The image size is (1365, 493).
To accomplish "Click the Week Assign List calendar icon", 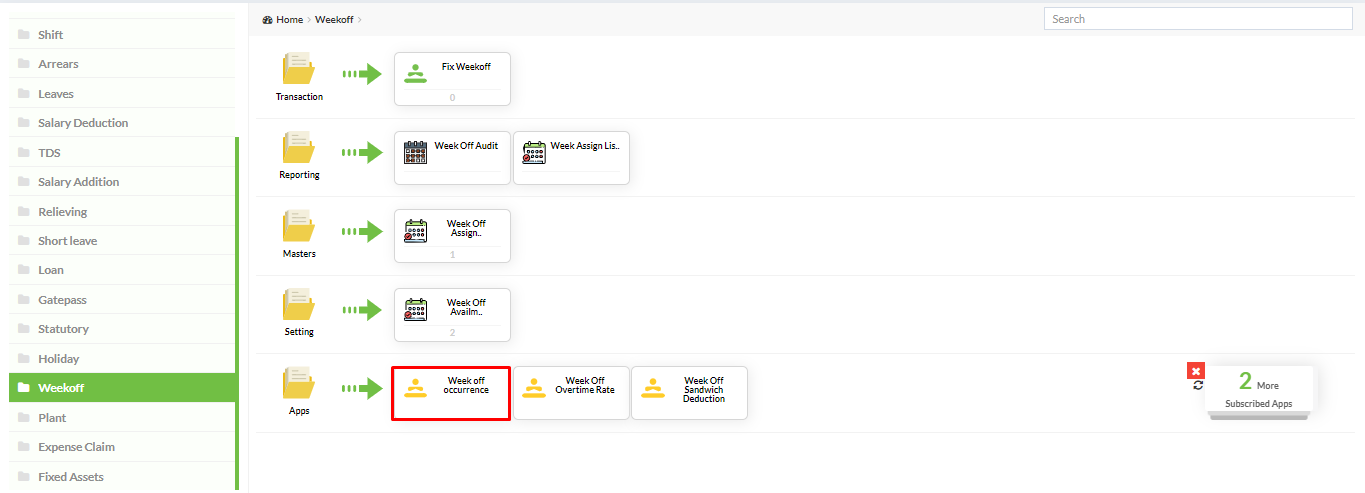I will (x=534, y=152).
